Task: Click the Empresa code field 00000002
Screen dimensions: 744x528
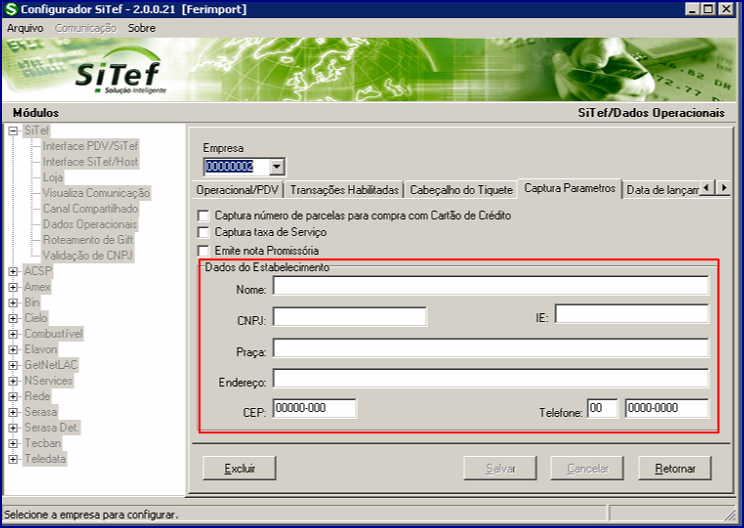Action: click(236, 167)
